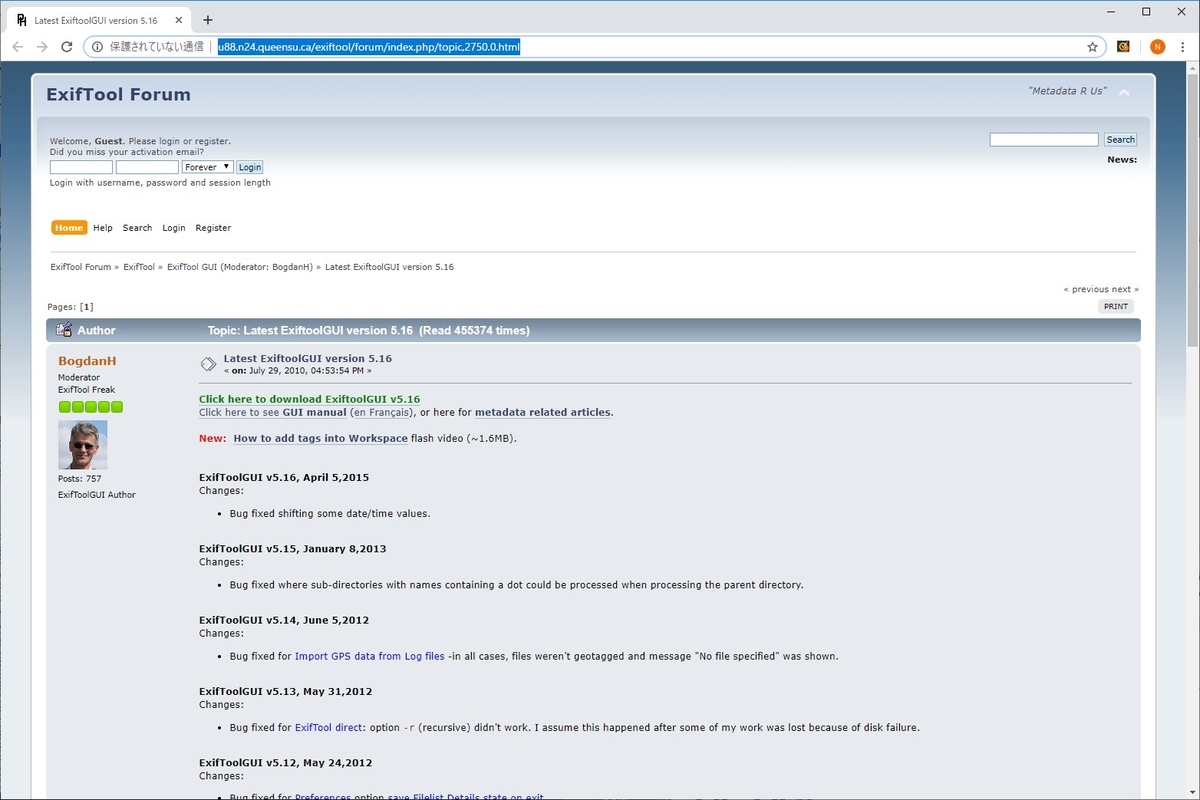Click the register text link in welcome
Viewport: 1200px width, 800px height.
(x=211, y=141)
